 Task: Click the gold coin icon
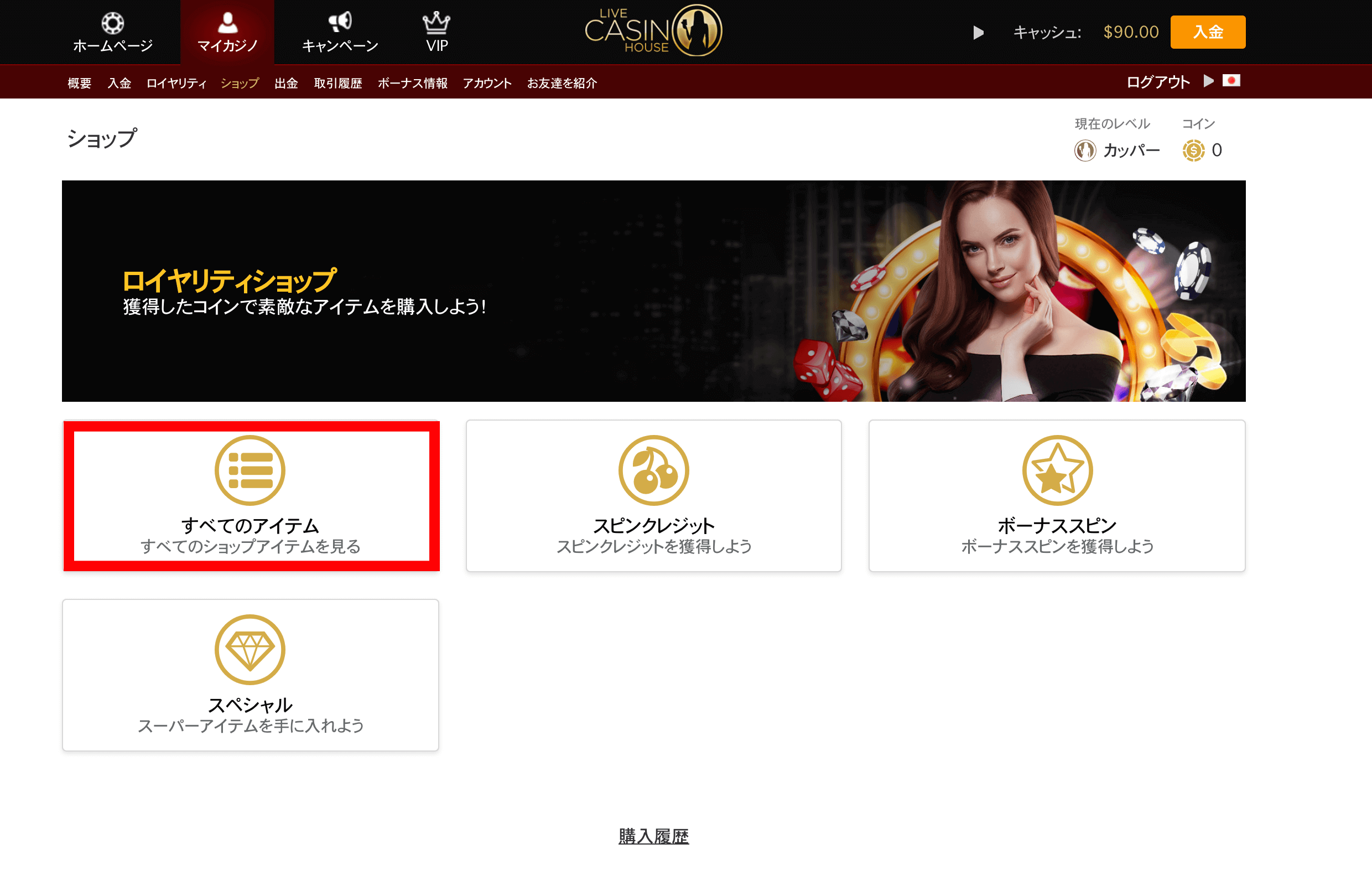(x=1193, y=151)
